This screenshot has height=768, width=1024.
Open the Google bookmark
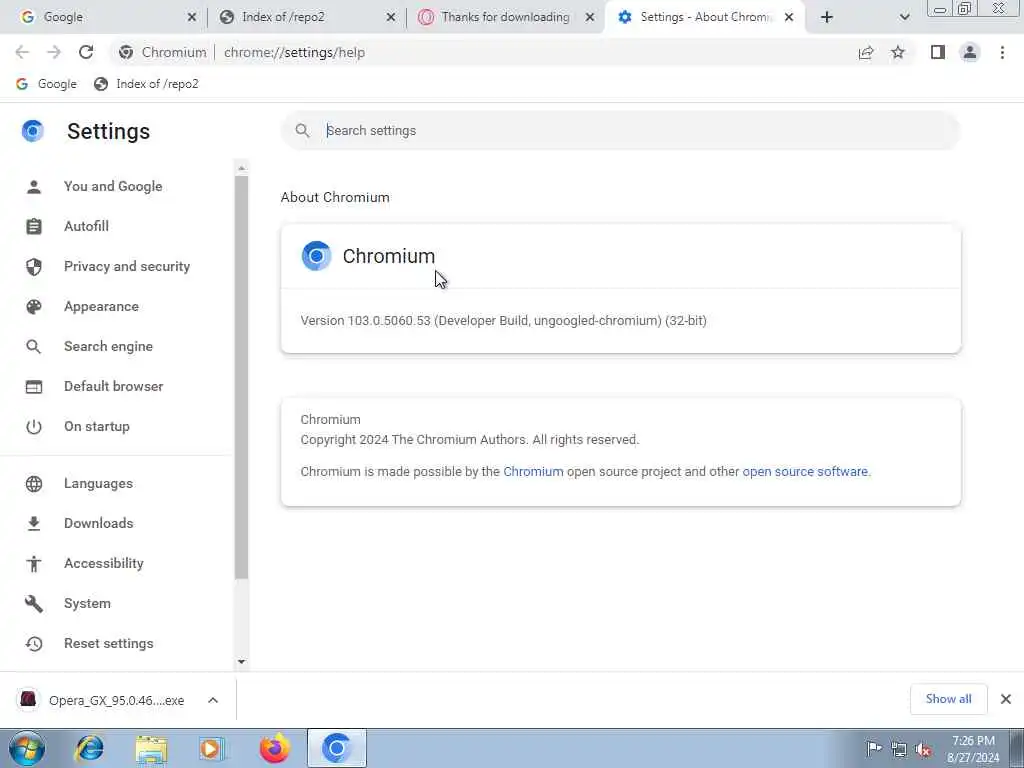(46, 84)
